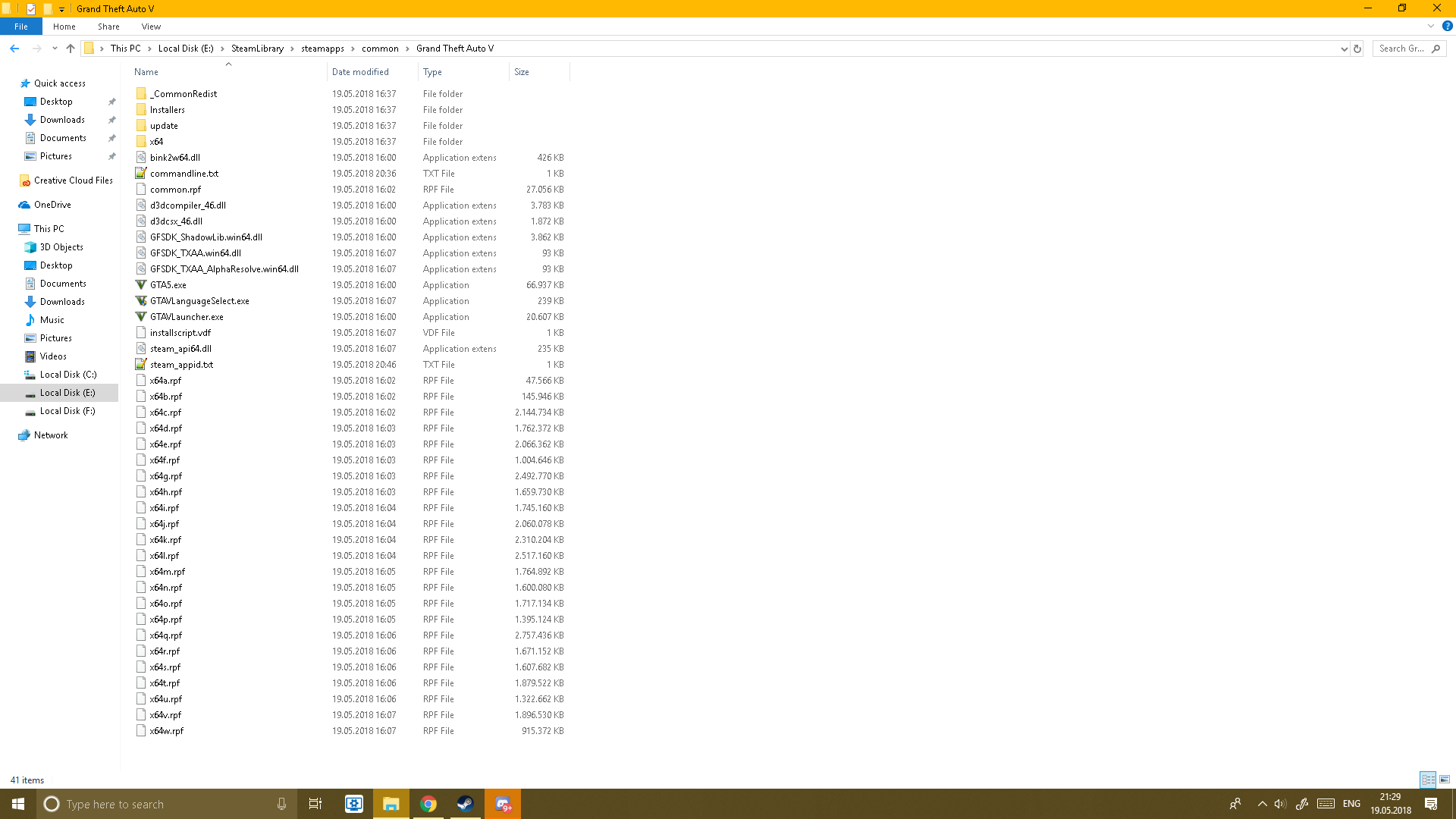This screenshot has width=1456, height=819.
Task: Select the bink2w64.dll file icon
Action: click(141, 158)
